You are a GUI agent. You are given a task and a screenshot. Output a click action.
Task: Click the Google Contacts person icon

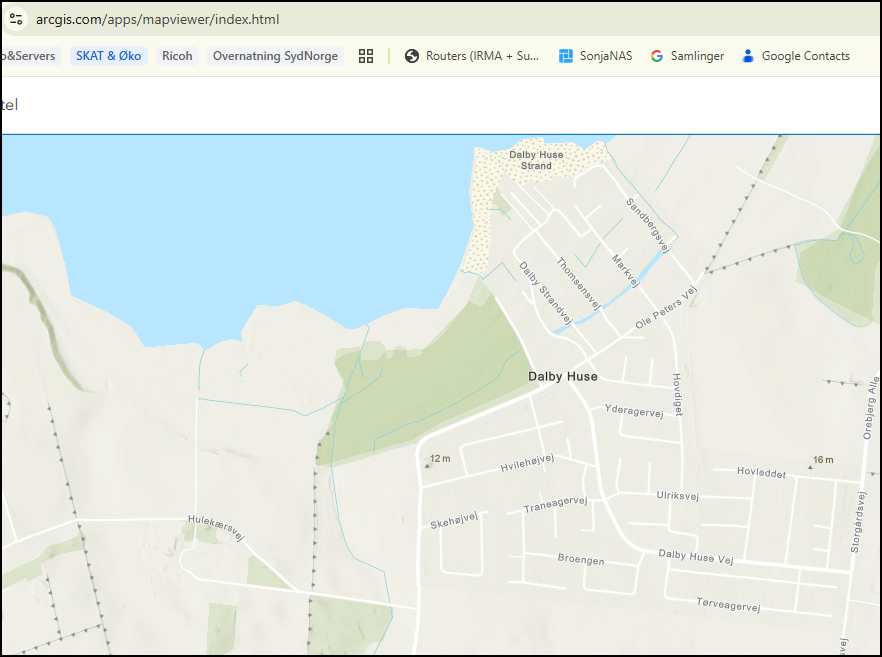point(747,56)
